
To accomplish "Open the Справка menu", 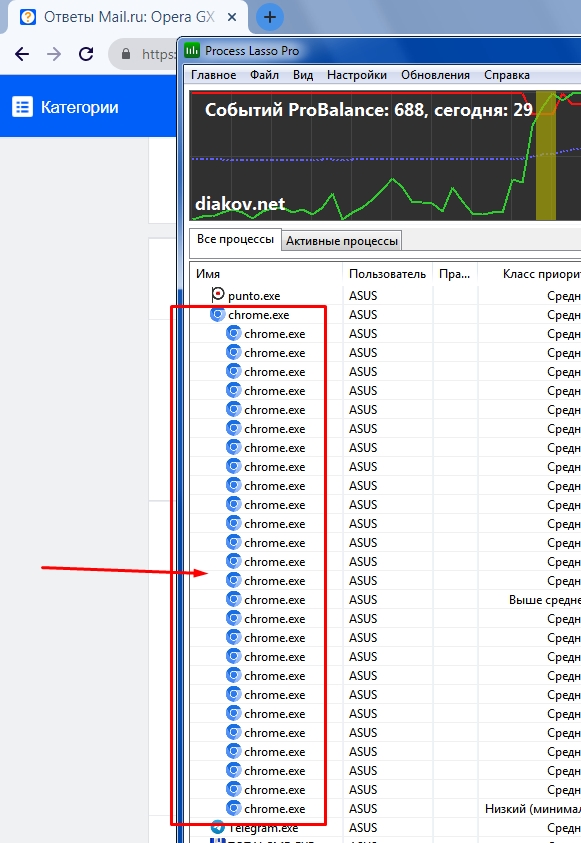I will point(507,75).
